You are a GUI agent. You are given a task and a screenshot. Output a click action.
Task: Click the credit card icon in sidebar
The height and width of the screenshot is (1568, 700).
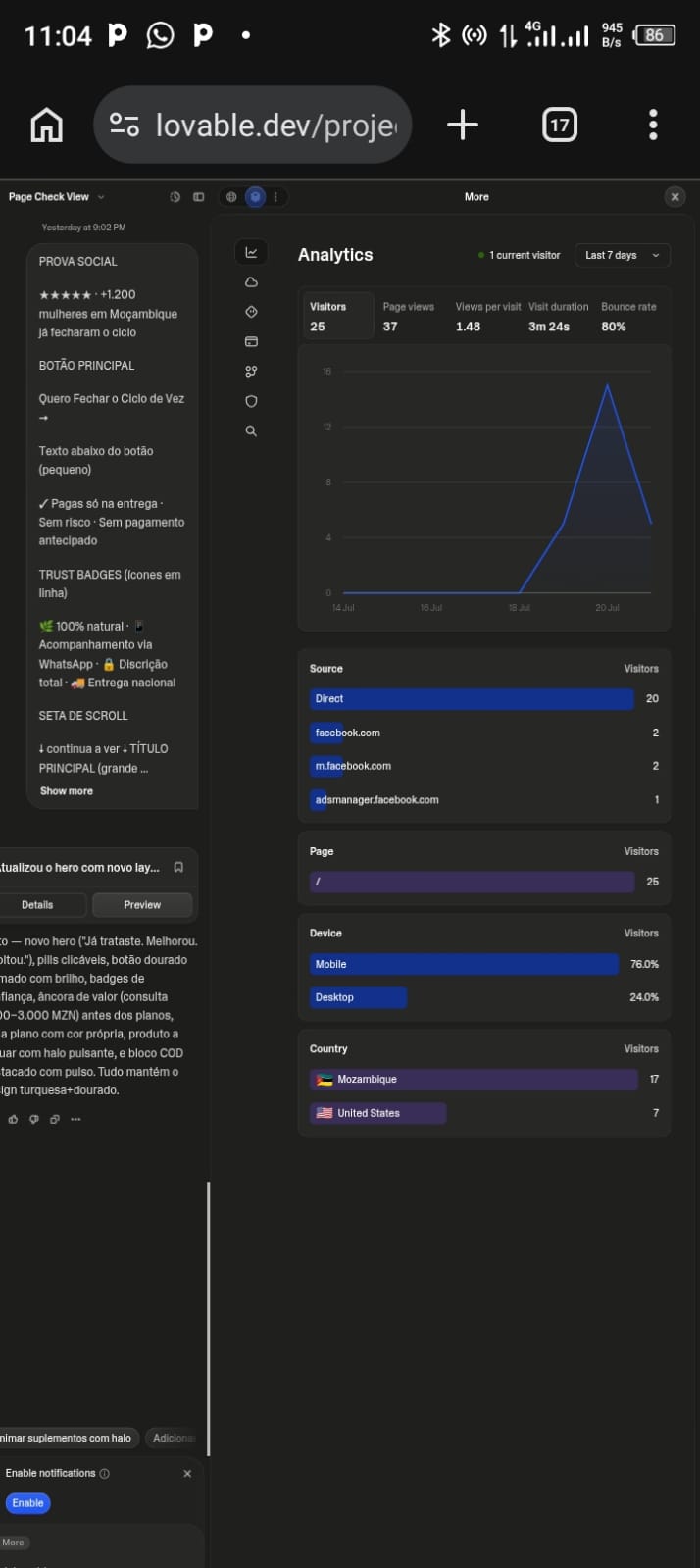251,342
